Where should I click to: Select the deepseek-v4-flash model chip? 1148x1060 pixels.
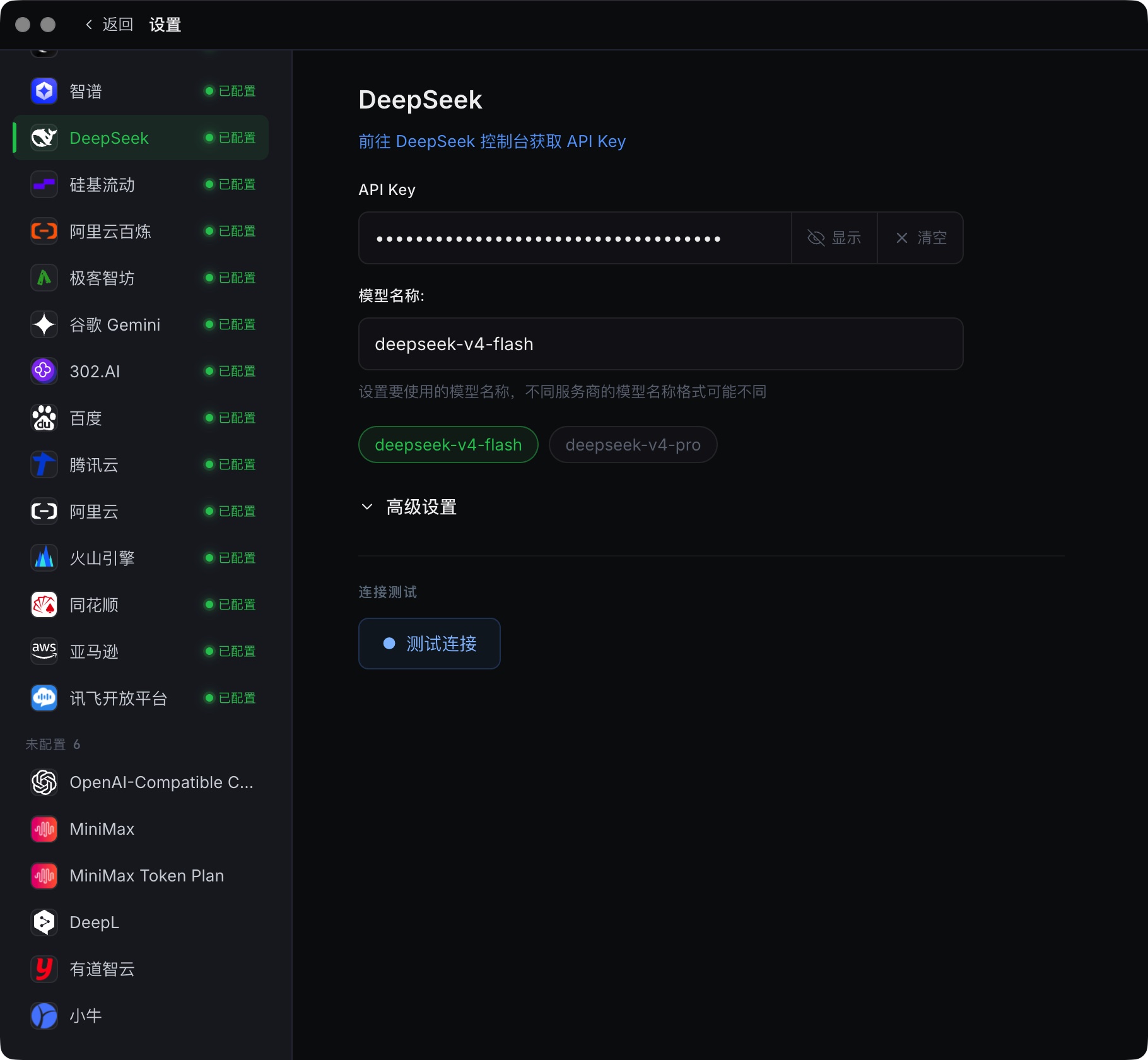pos(448,445)
